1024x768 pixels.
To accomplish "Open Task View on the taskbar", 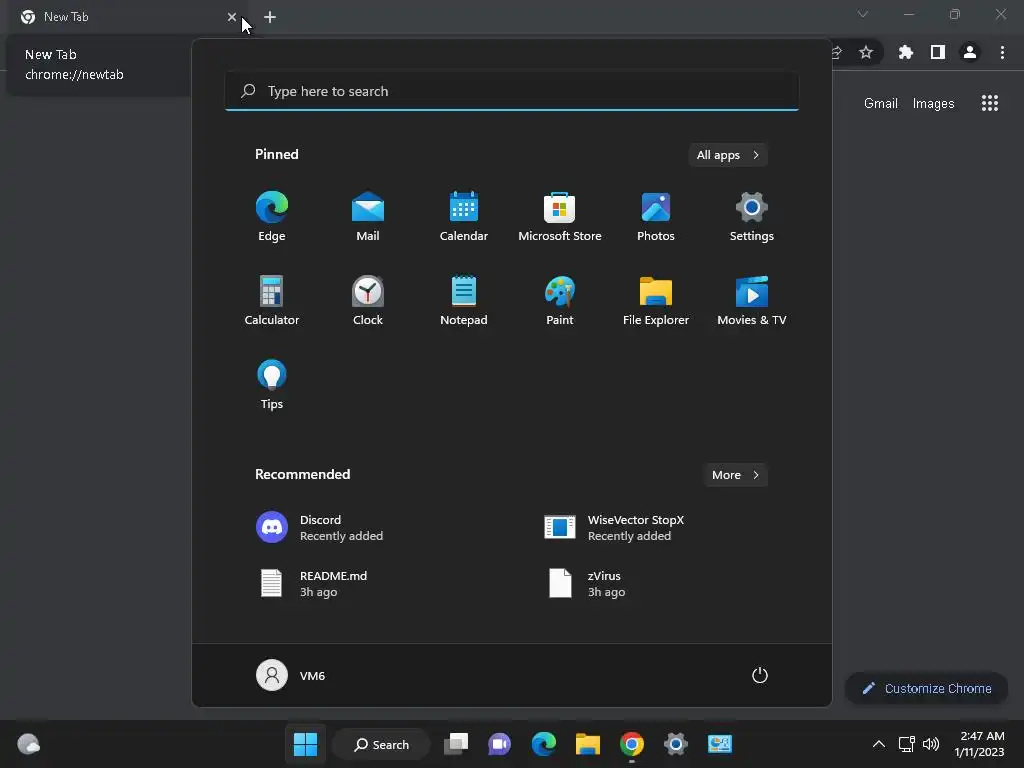I will 456,744.
